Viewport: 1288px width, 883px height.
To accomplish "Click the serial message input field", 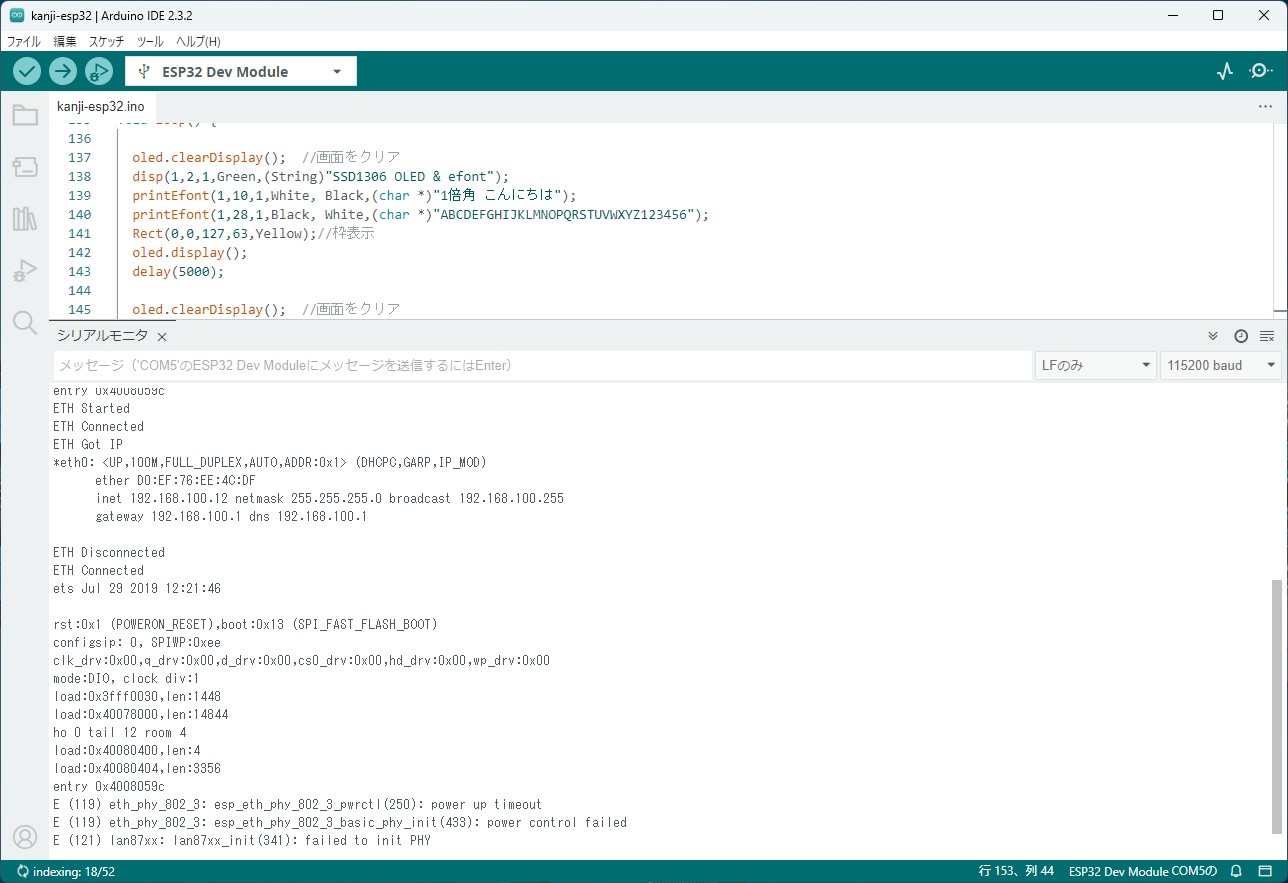I will coord(540,366).
